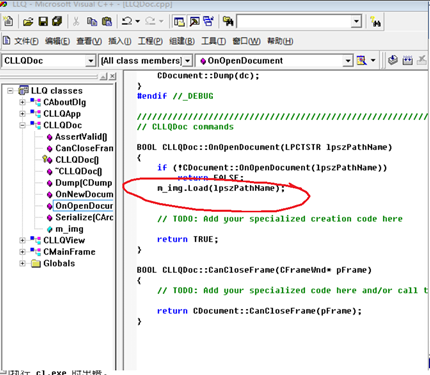Select CAboutDlg in class tree
The height and width of the screenshot is (375, 430).
coord(65,102)
